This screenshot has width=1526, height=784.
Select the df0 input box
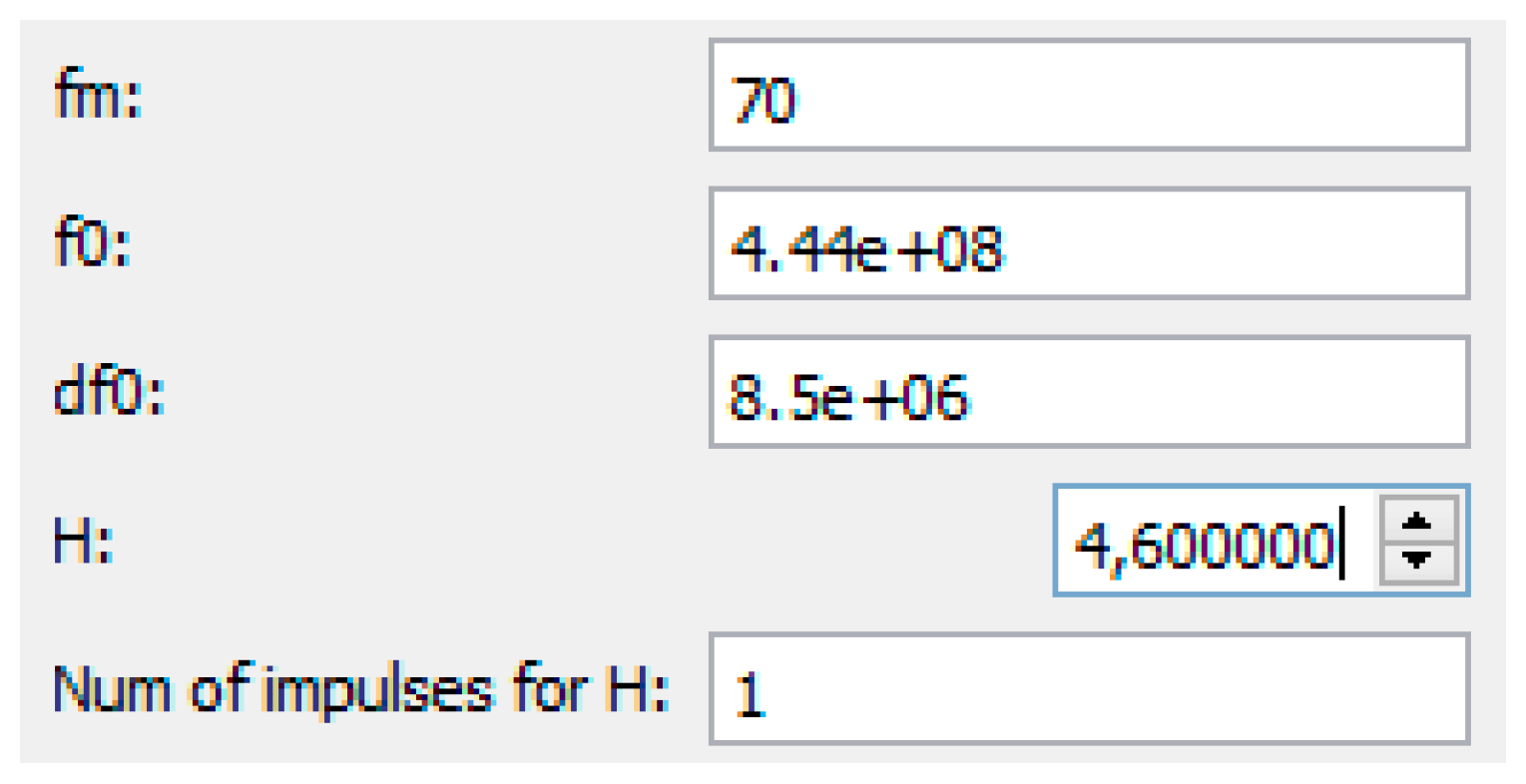[x=1088, y=392]
